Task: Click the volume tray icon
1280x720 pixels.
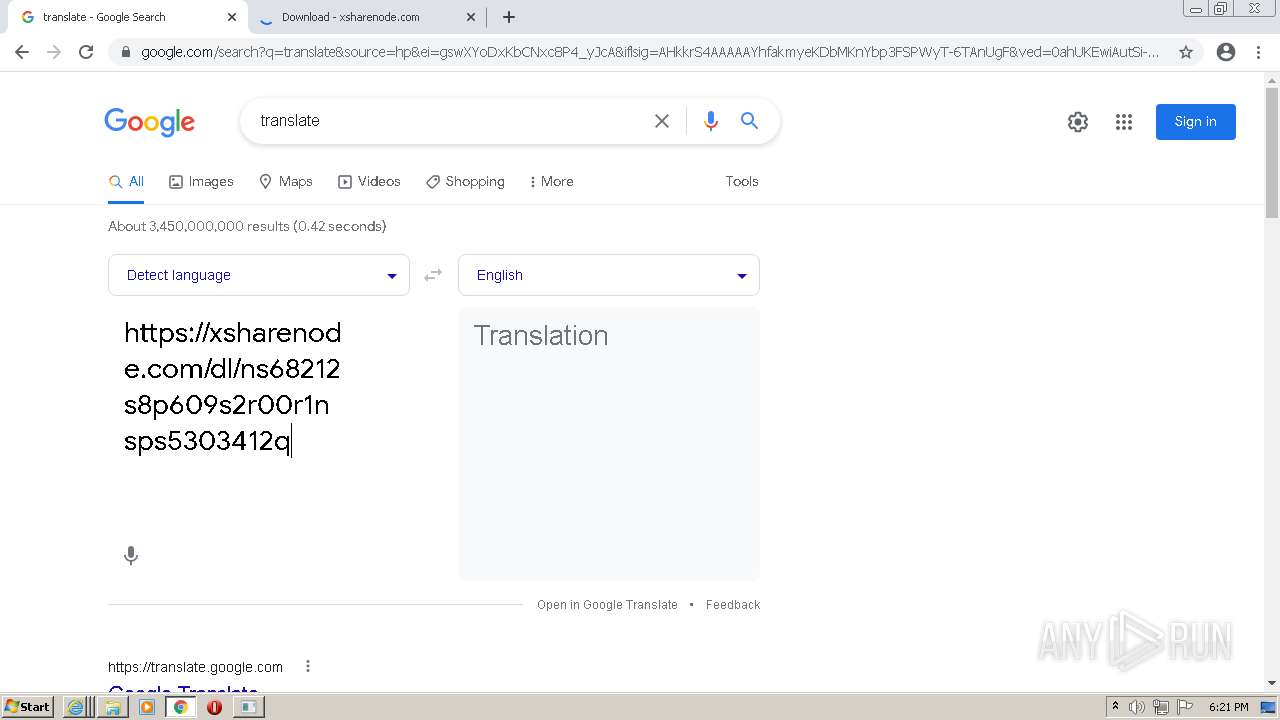Action: (1137, 707)
